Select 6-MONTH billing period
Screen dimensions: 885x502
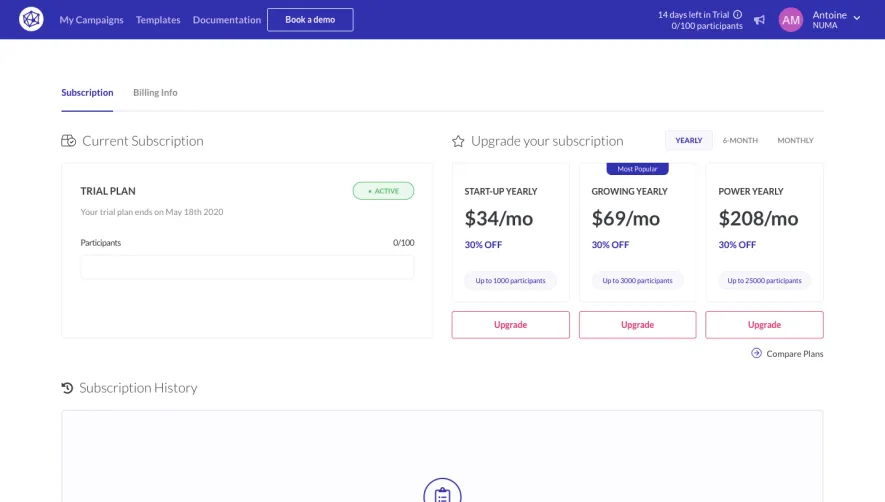point(740,140)
